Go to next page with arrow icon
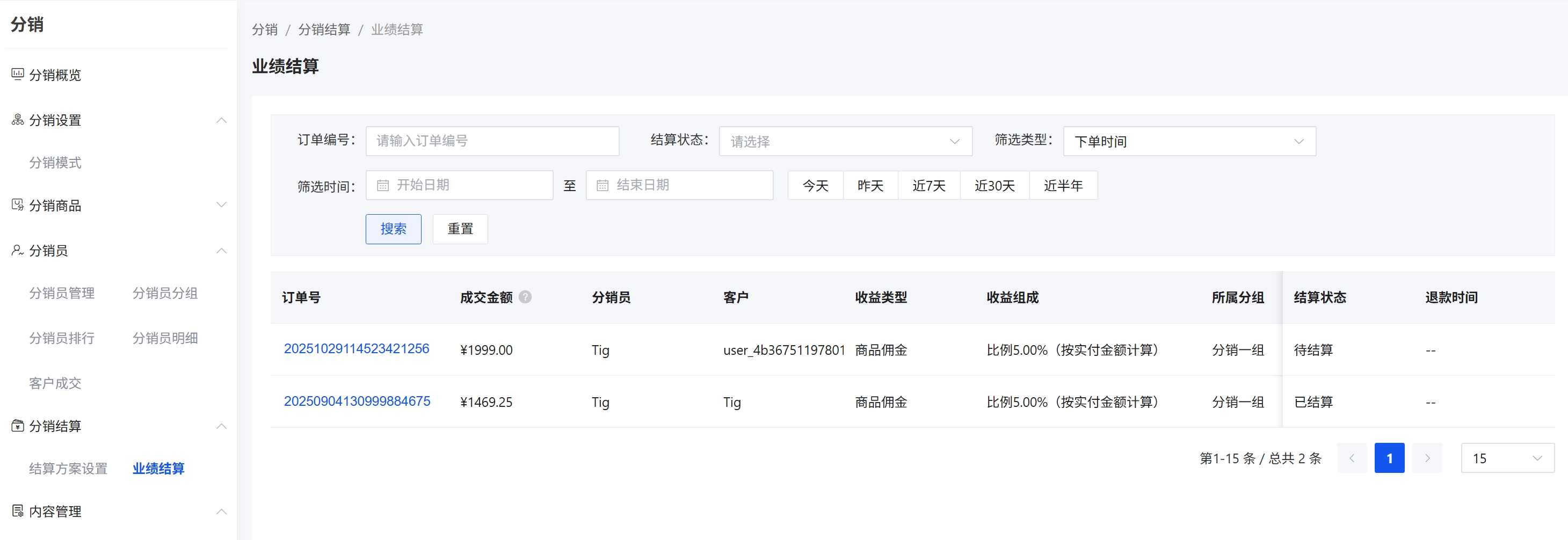 point(1427,458)
